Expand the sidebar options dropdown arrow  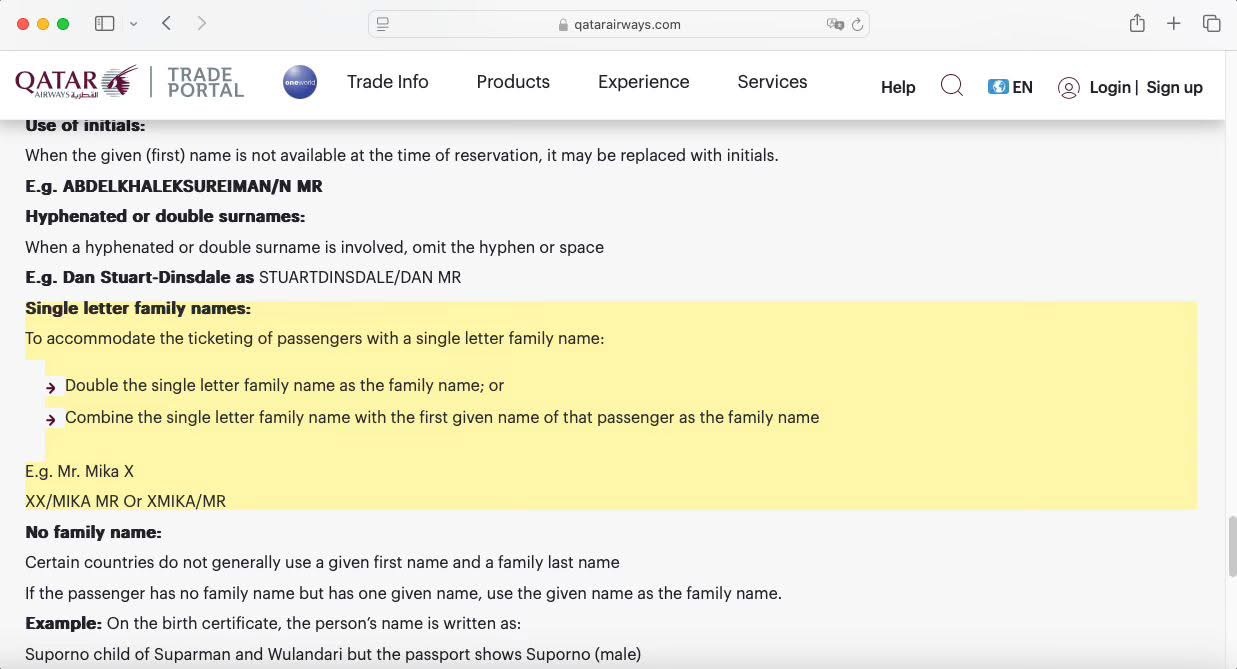click(133, 24)
